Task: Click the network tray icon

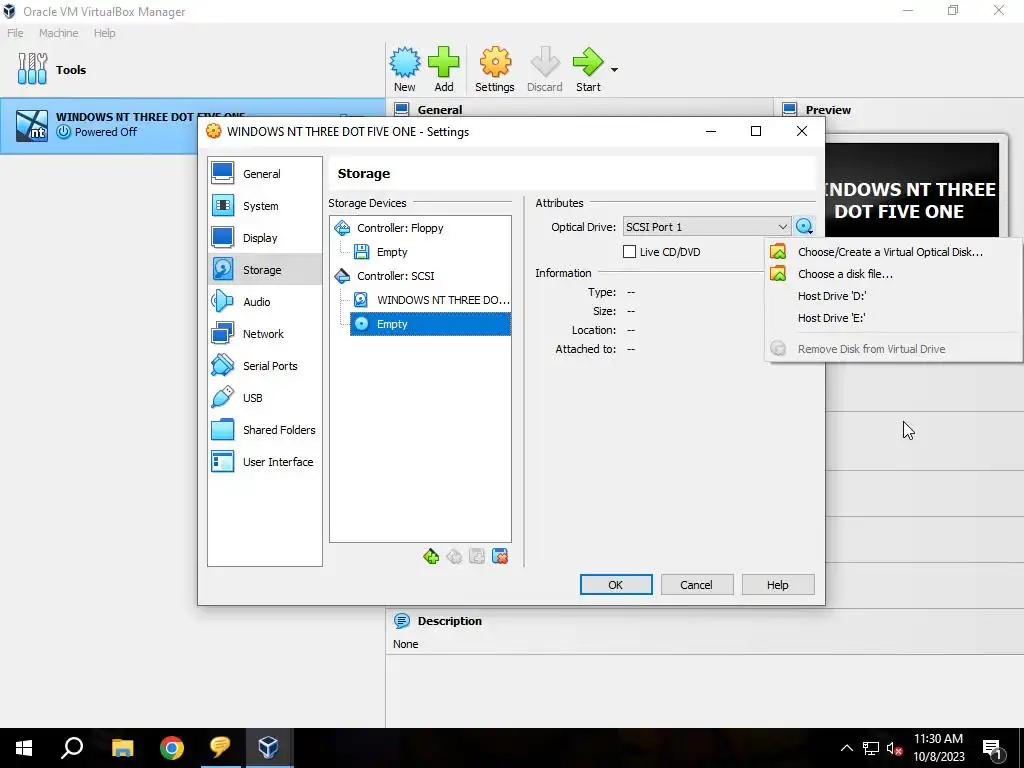Action: coord(871,748)
